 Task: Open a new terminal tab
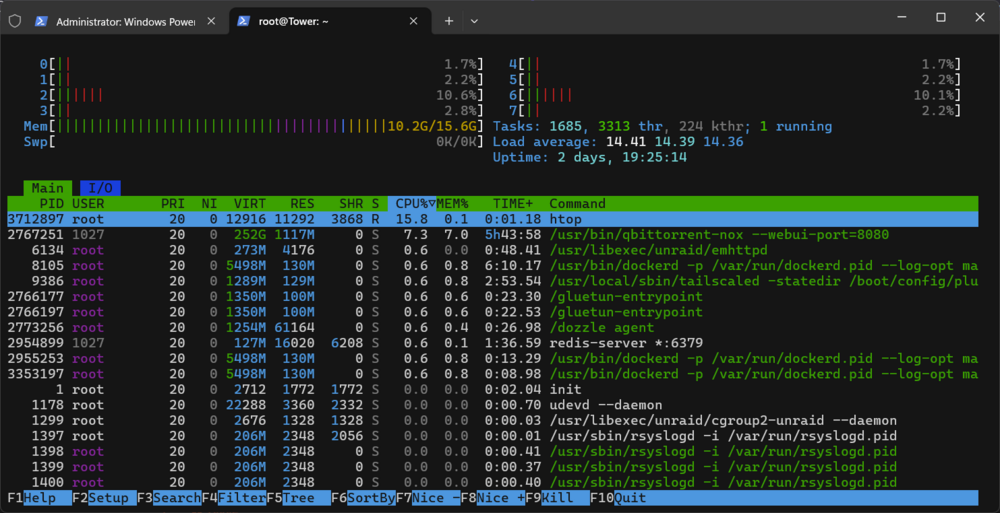coord(449,21)
